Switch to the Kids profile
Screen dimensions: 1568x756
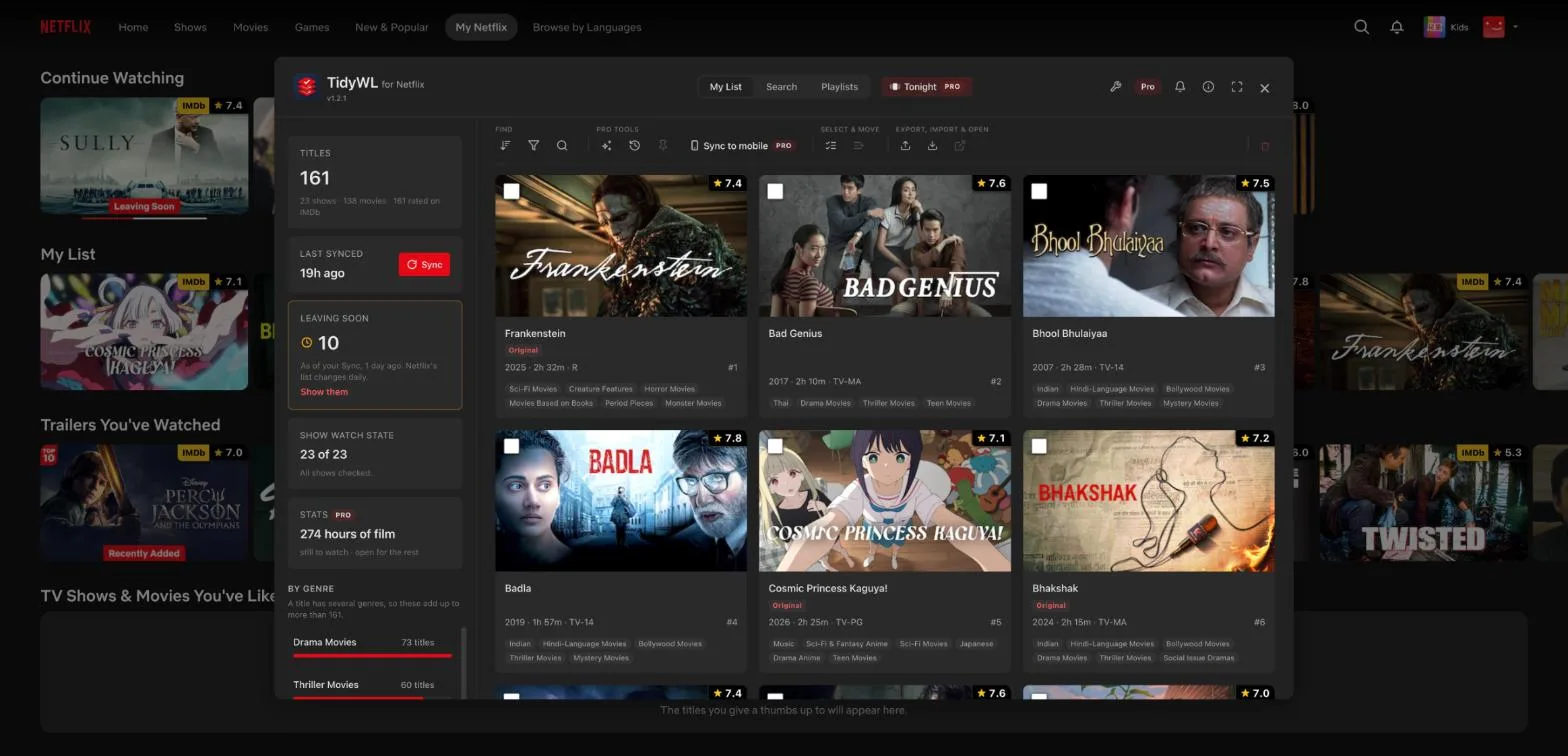(x=1446, y=27)
